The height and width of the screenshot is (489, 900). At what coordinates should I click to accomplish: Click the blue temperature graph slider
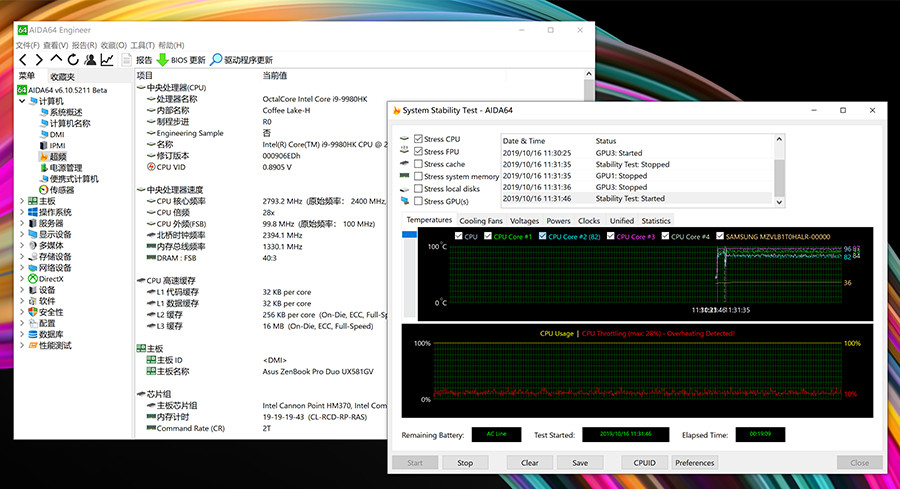[x=409, y=234]
